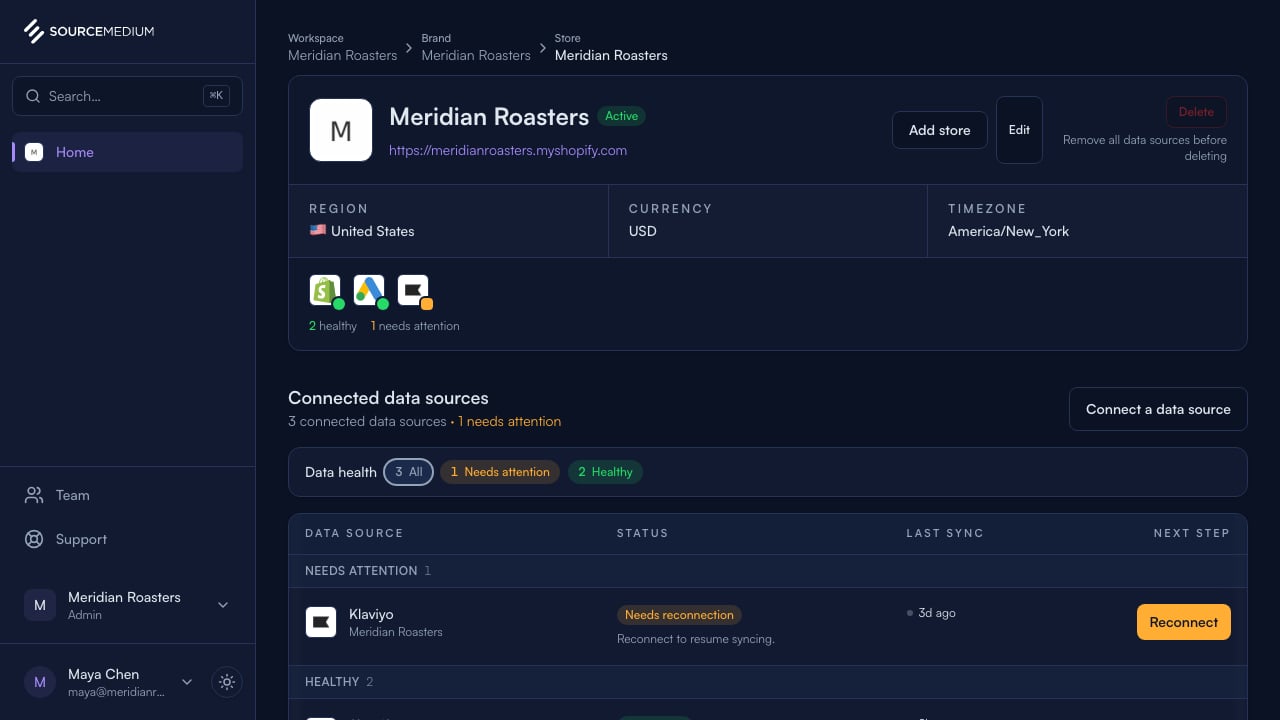Click the "2 healthy" summary text

[x=333, y=326]
